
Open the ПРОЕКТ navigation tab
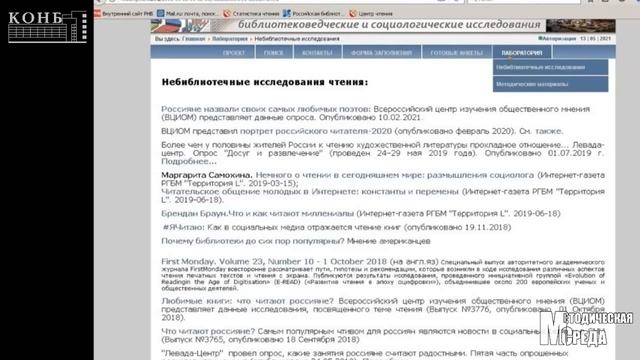234,53
